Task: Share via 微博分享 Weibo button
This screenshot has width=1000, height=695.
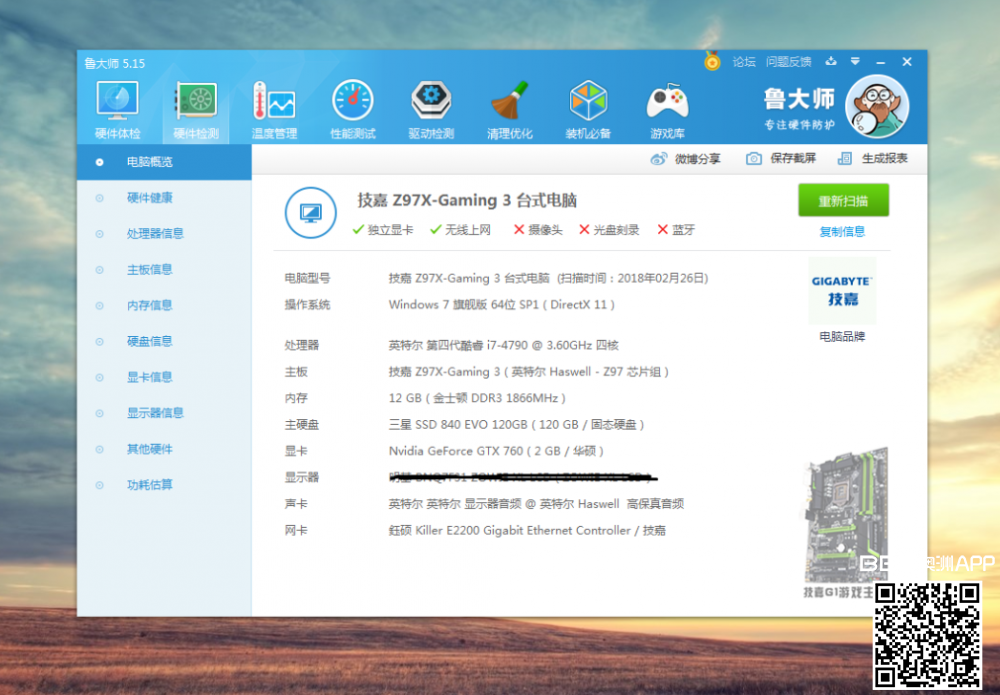Action: tap(686, 158)
